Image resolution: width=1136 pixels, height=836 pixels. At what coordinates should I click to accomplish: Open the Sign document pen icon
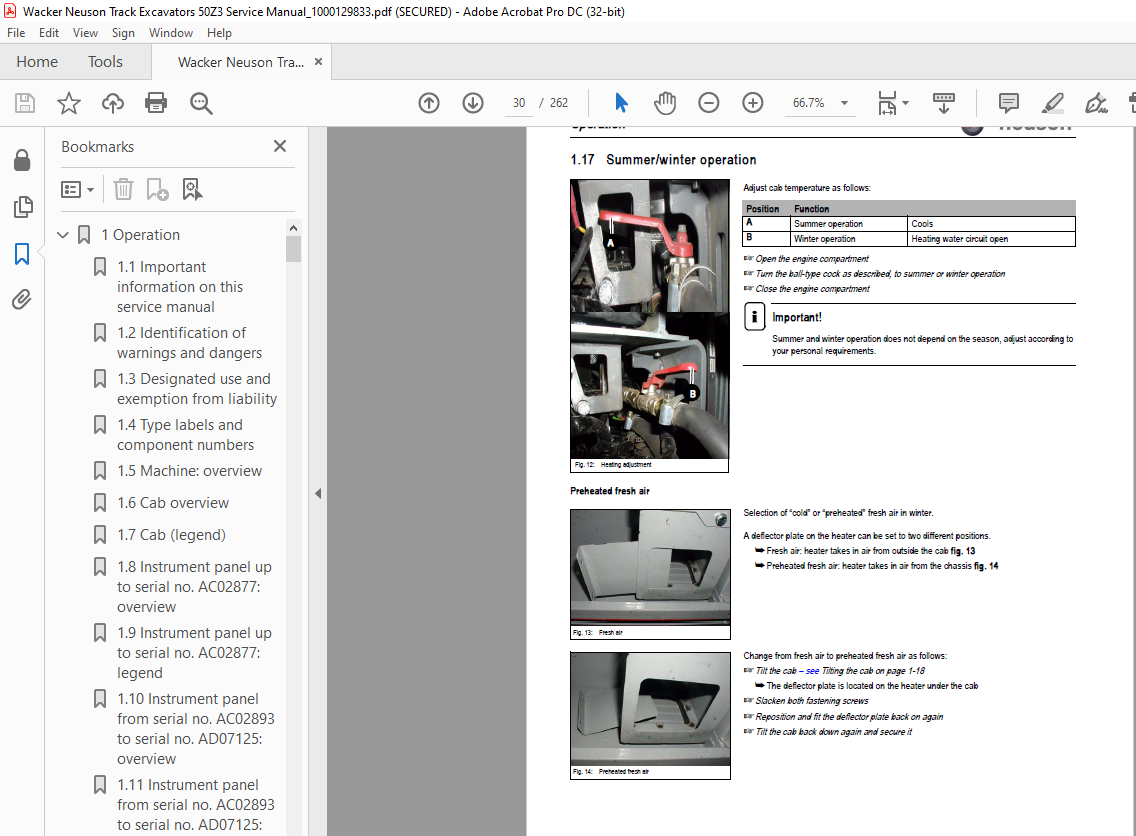[1096, 103]
